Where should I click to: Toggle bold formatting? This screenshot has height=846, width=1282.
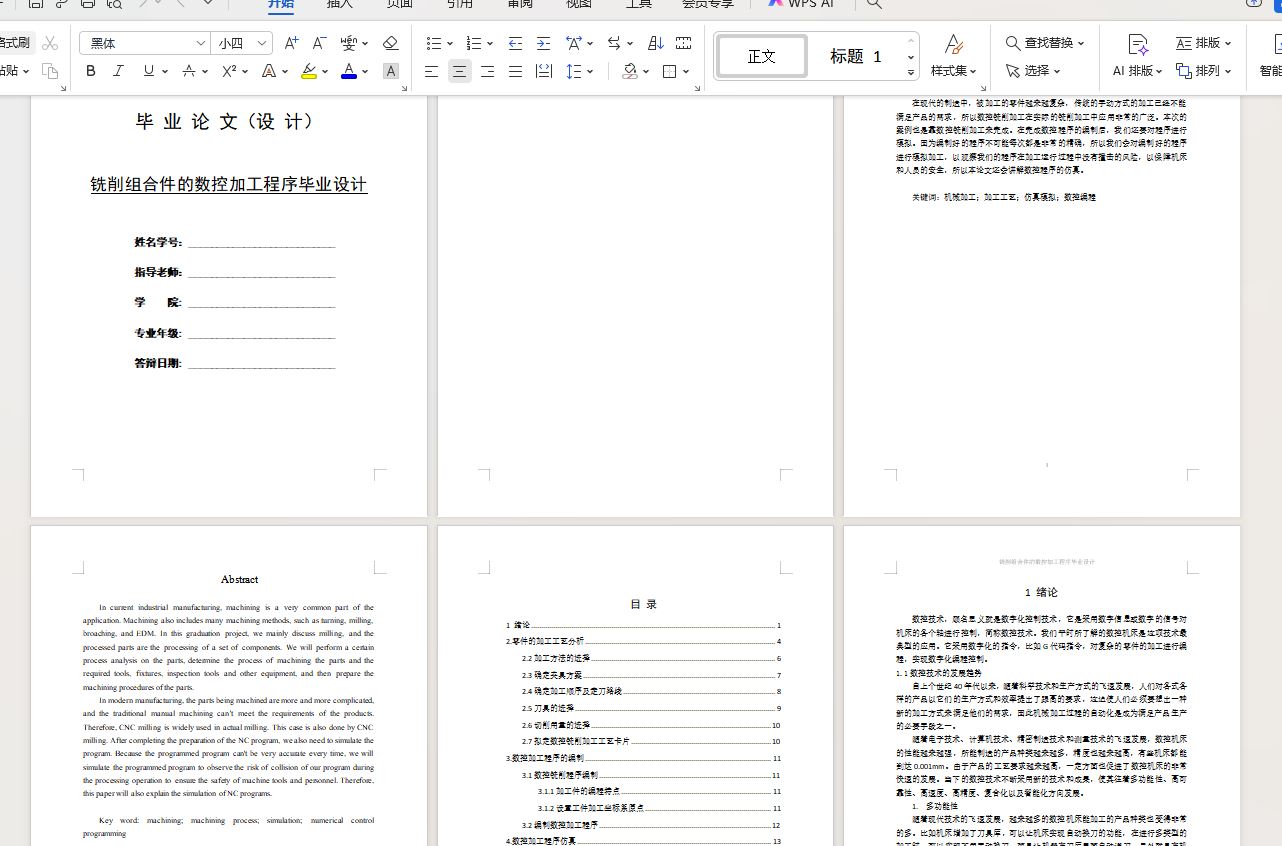click(x=91, y=71)
